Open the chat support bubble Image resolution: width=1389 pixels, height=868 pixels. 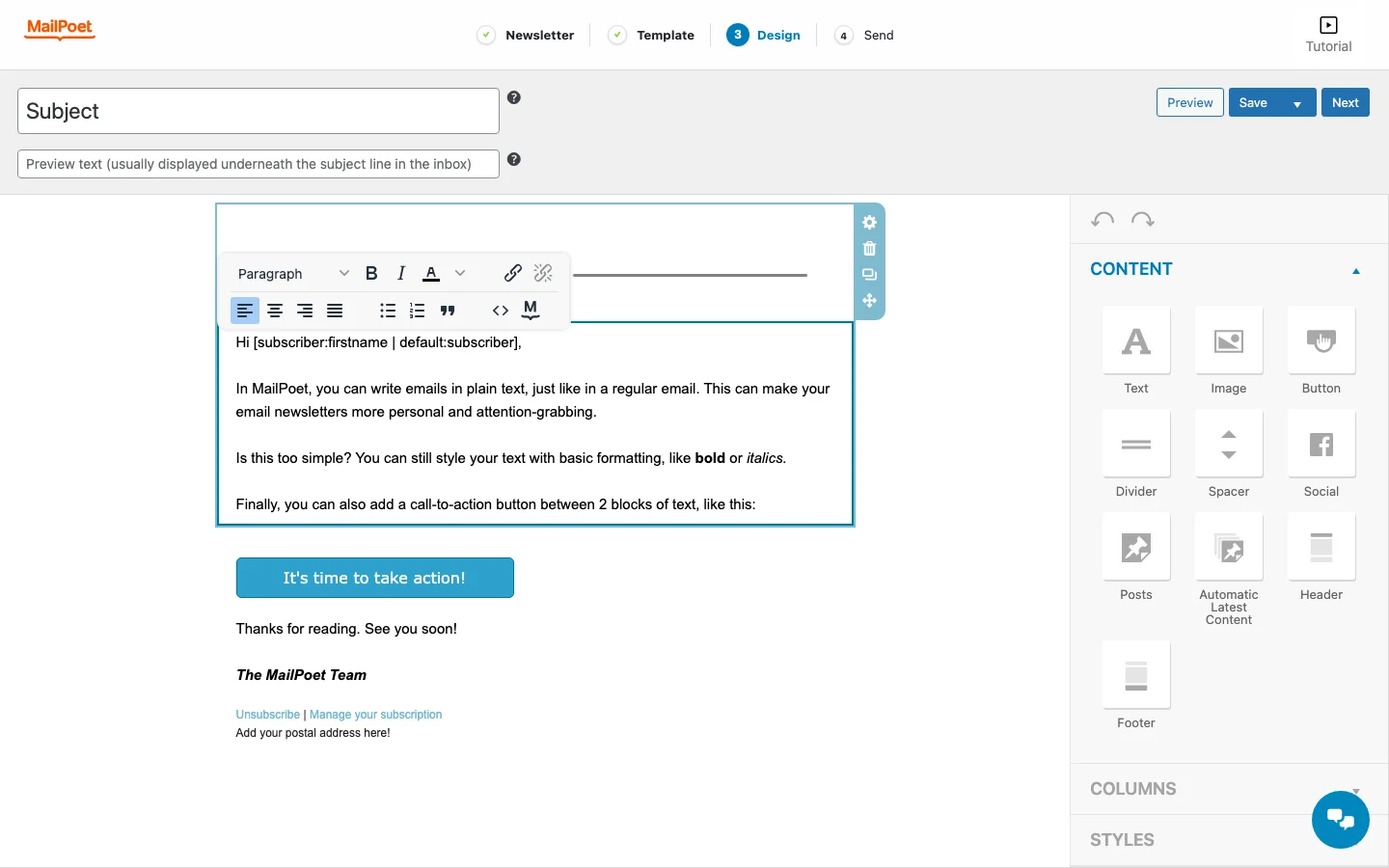tap(1341, 820)
